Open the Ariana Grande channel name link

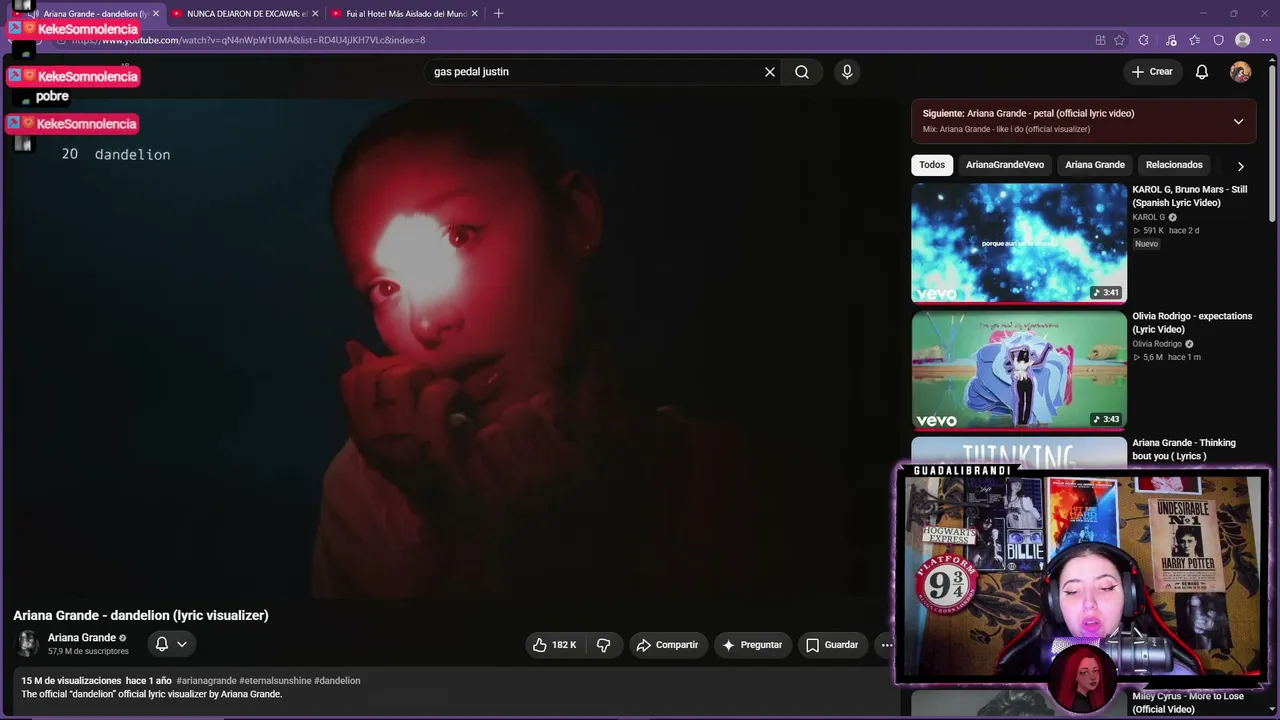[82, 638]
